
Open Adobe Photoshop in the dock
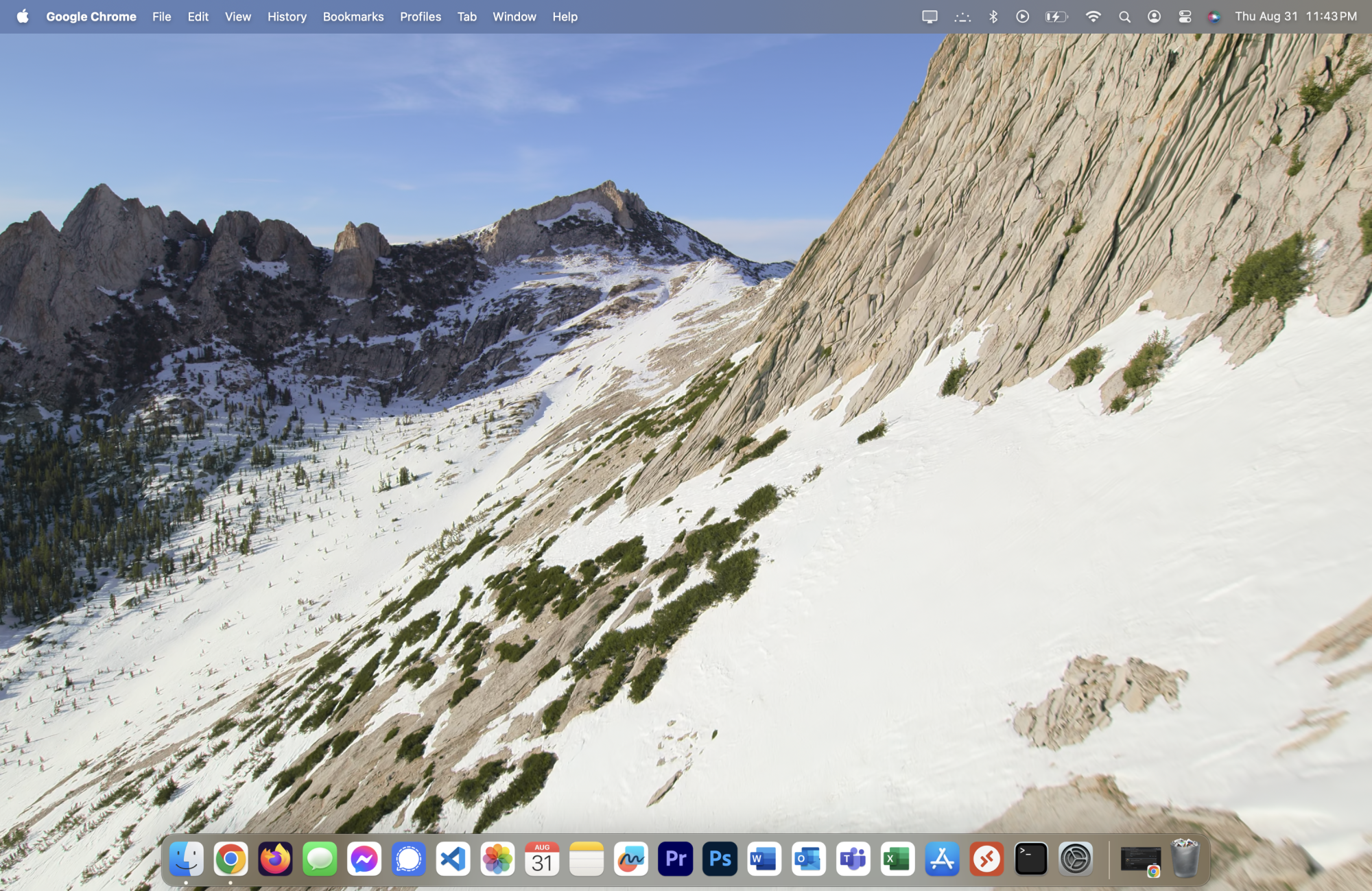click(x=720, y=859)
